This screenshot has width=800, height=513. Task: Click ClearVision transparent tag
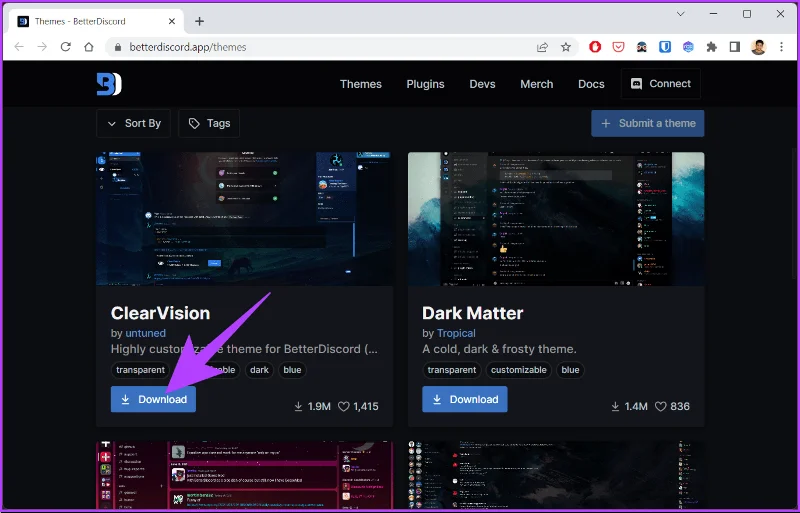click(x=140, y=370)
